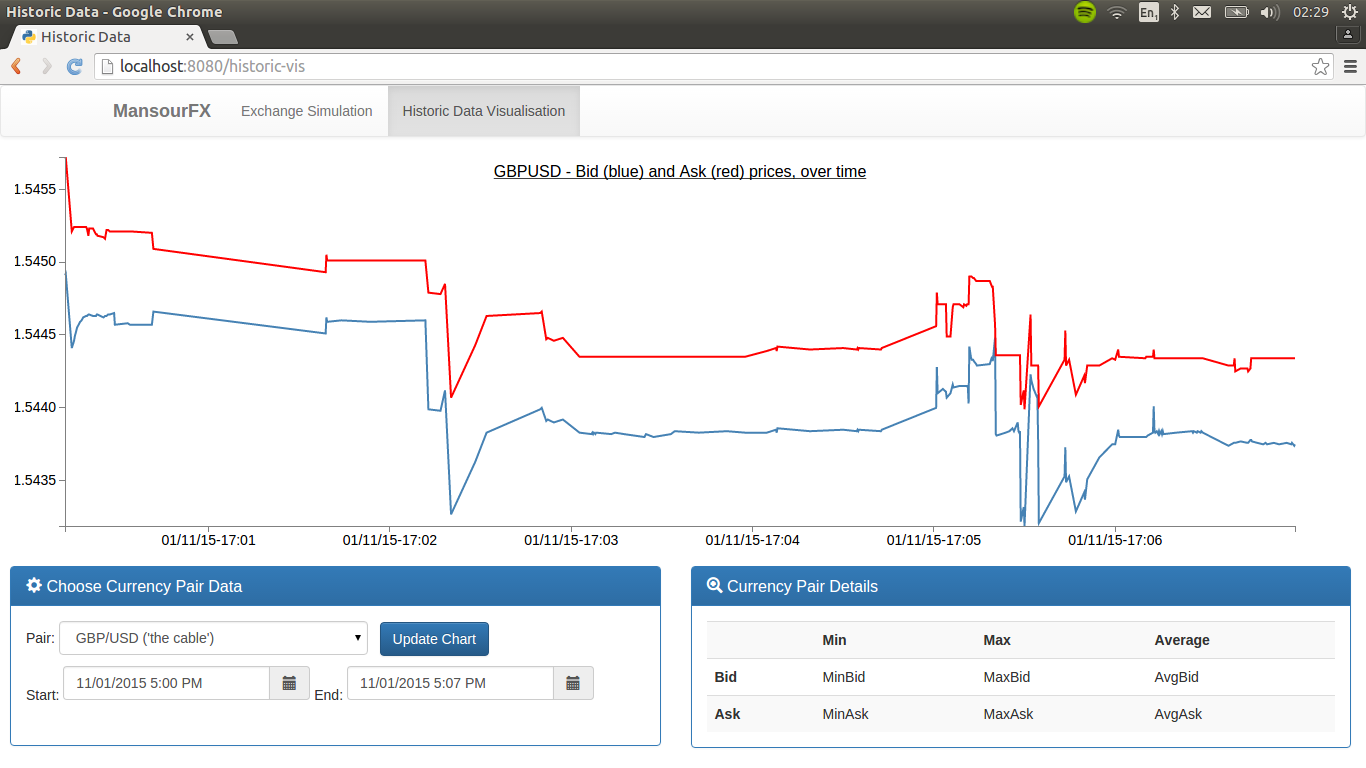Click the AvgAsk table cell
Viewport: 1366px width, 768px height.
[1179, 714]
